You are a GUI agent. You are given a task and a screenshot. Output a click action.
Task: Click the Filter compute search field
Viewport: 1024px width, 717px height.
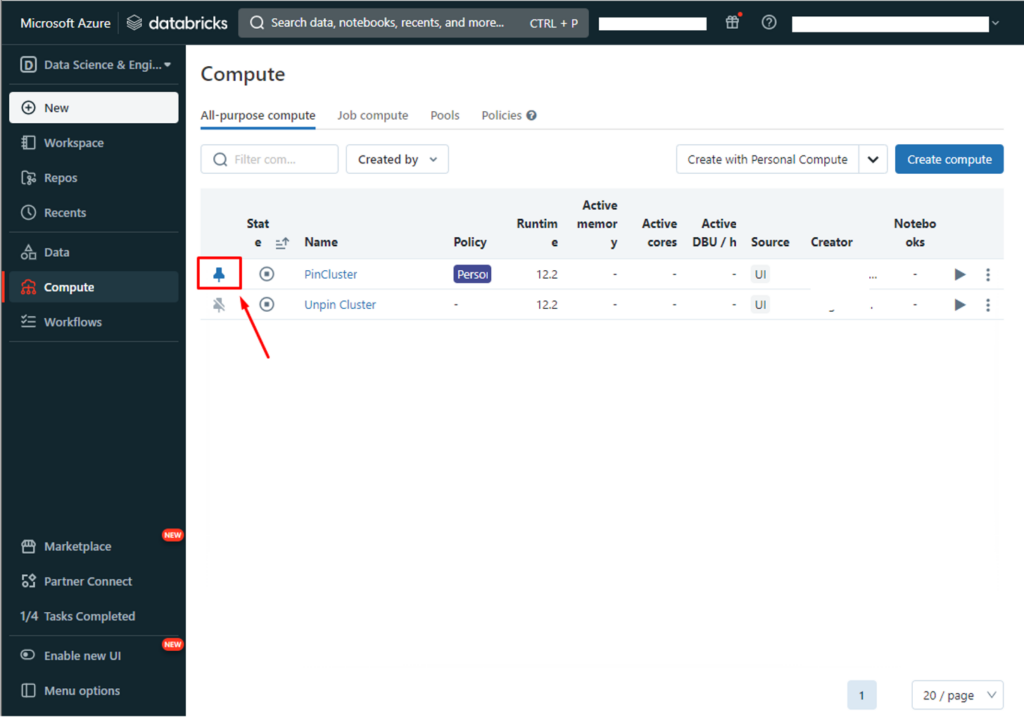(x=269, y=159)
